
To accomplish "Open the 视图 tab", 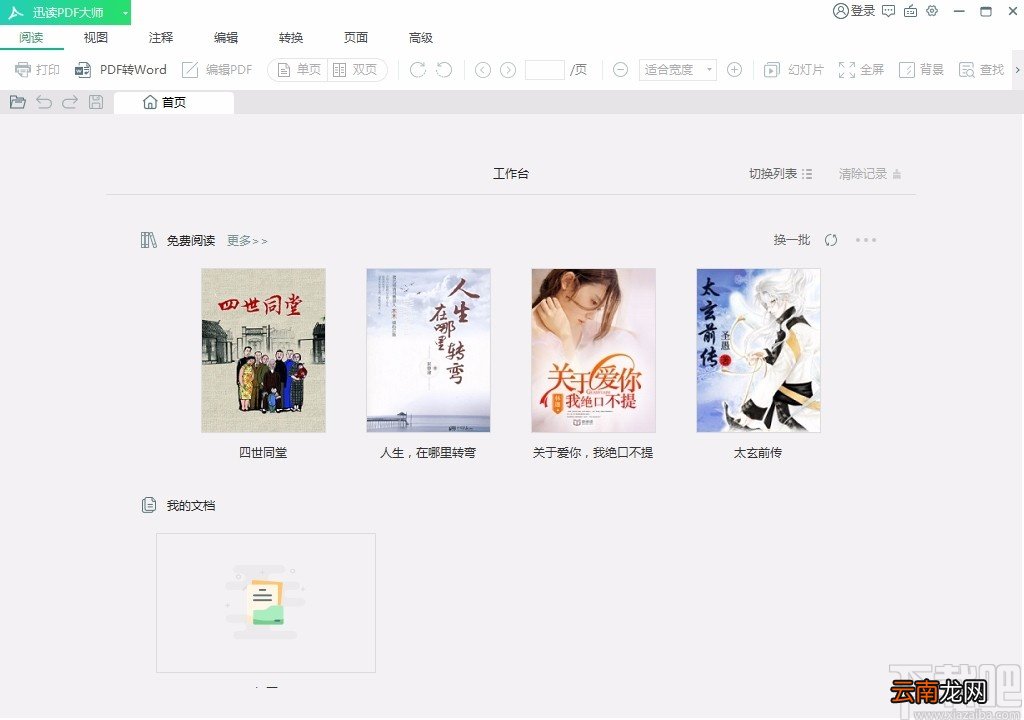I will click(x=95, y=38).
